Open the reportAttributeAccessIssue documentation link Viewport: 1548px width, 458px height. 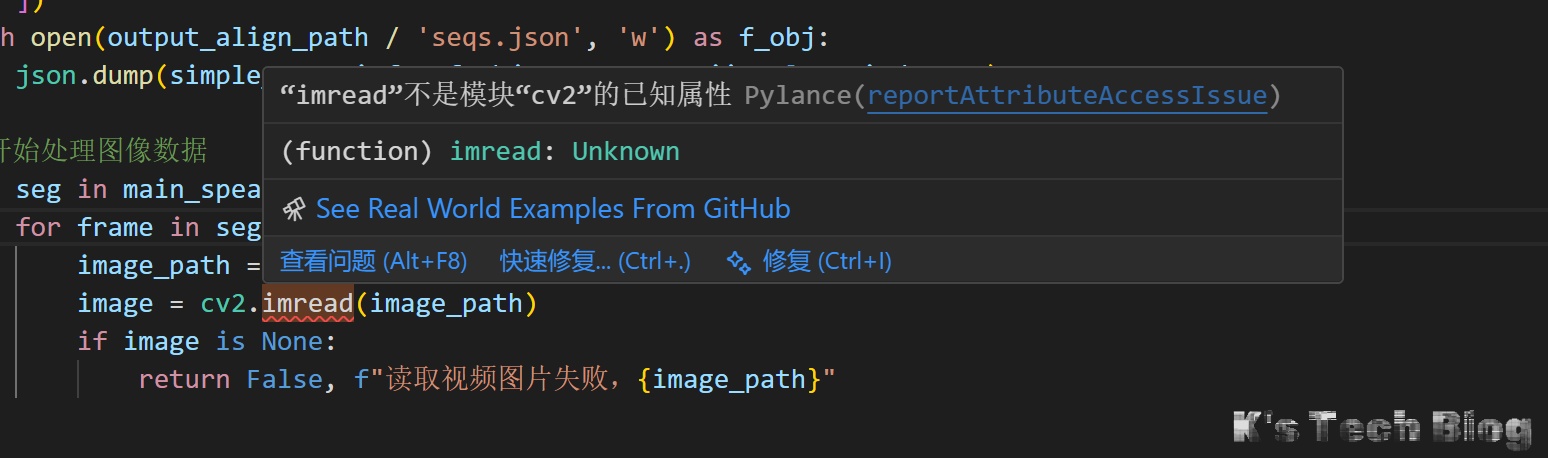(x=1067, y=96)
